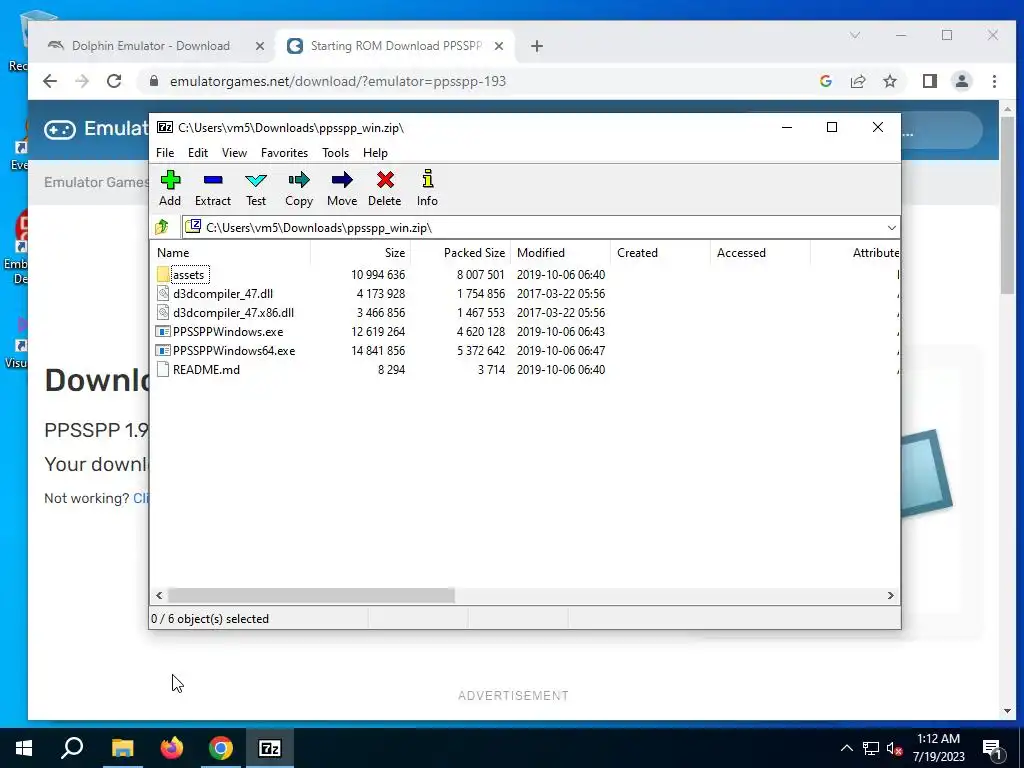Open Chrome tab search chevron
The width and height of the screenshot is (1024, 768).
[x=855, y=35]
